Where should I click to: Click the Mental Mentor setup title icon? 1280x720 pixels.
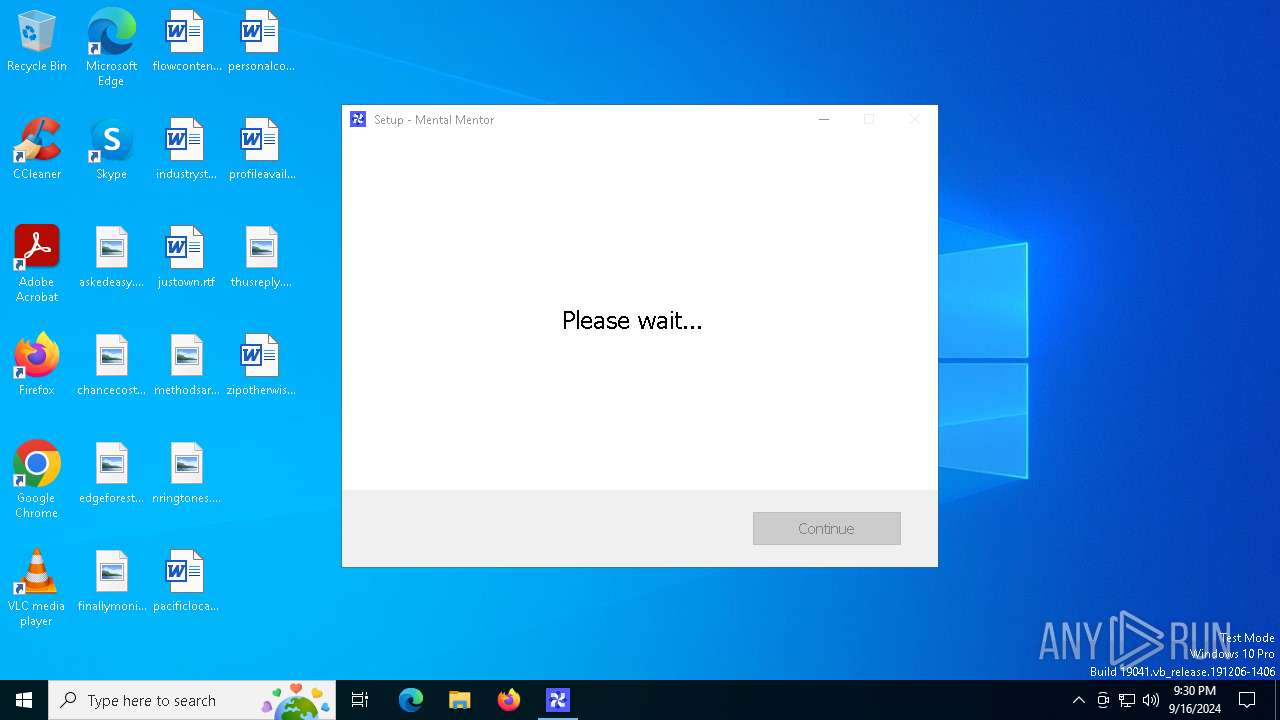(358, 119)
